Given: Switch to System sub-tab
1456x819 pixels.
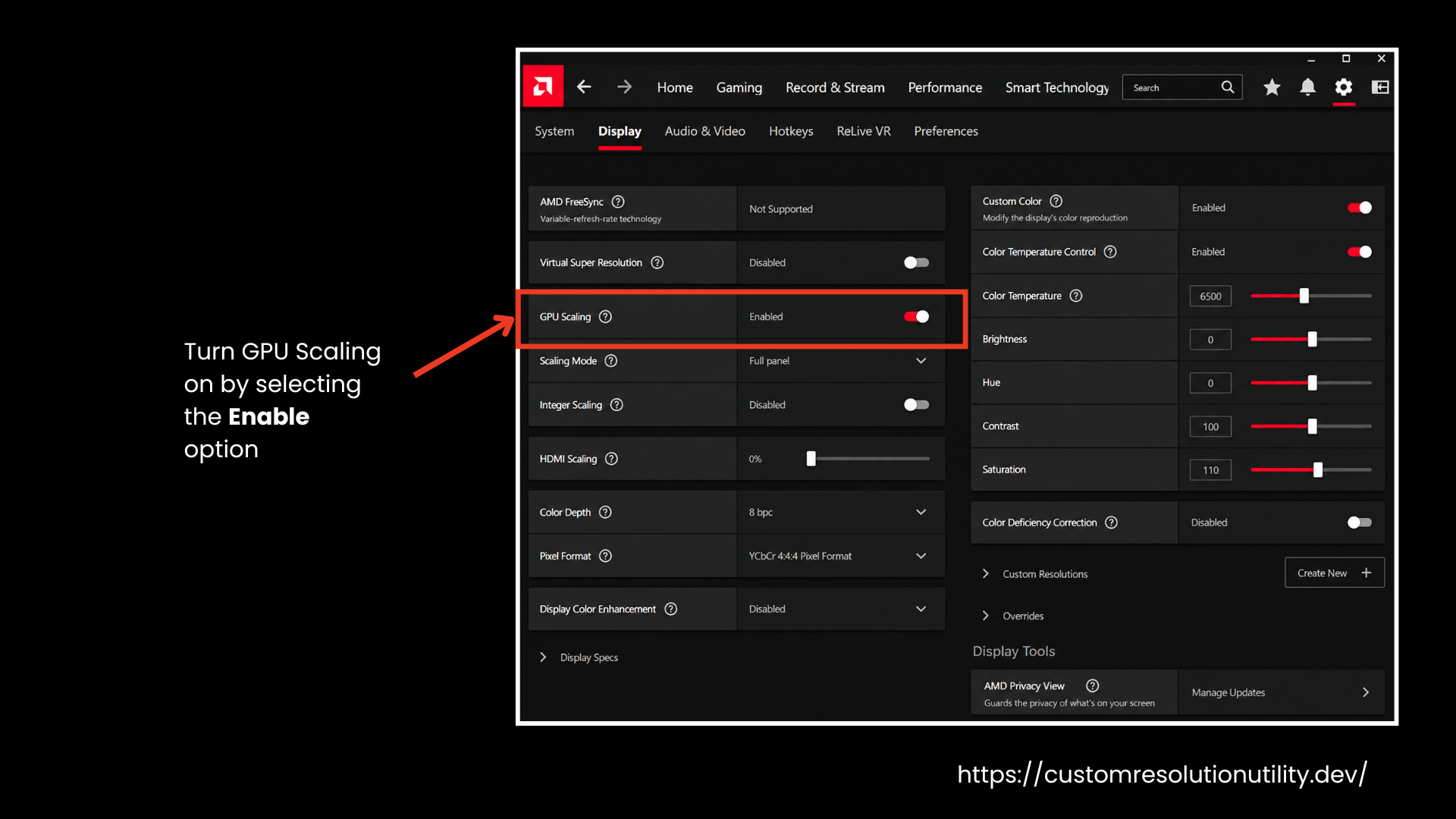Looking at the screenshot, I should (x=554, y=131).
